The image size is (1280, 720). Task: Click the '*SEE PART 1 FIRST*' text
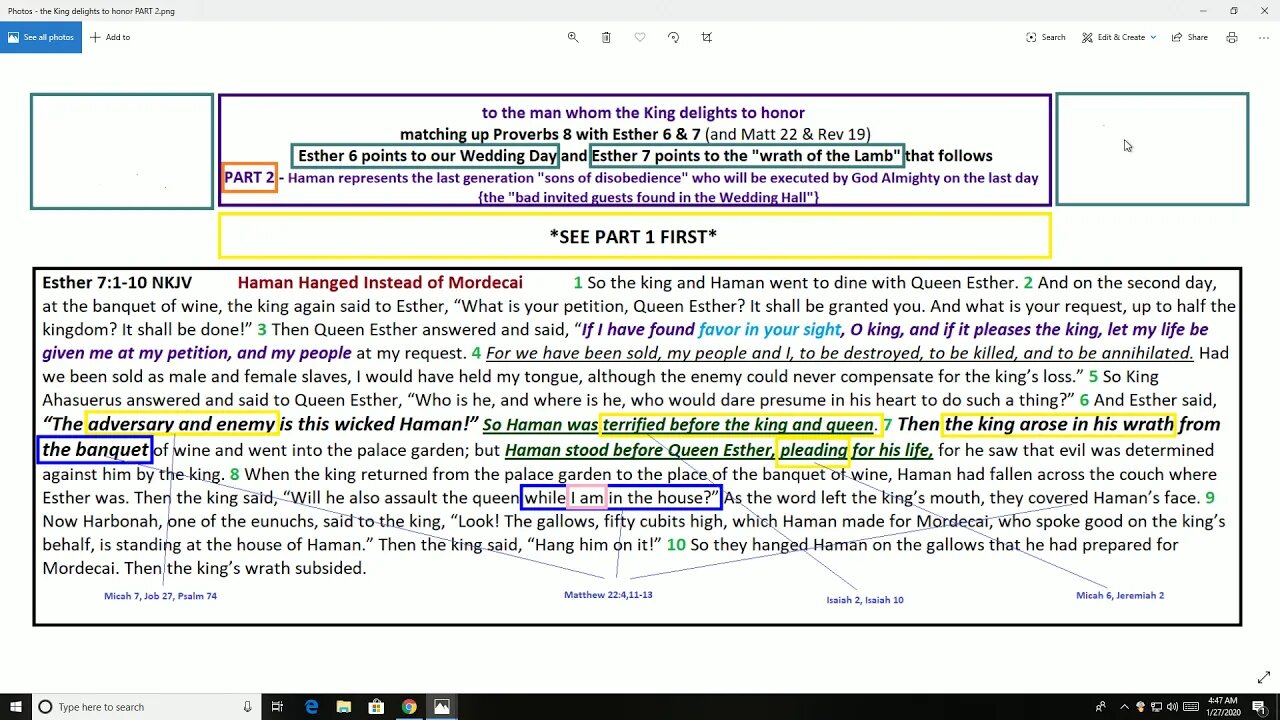point(633,236)
